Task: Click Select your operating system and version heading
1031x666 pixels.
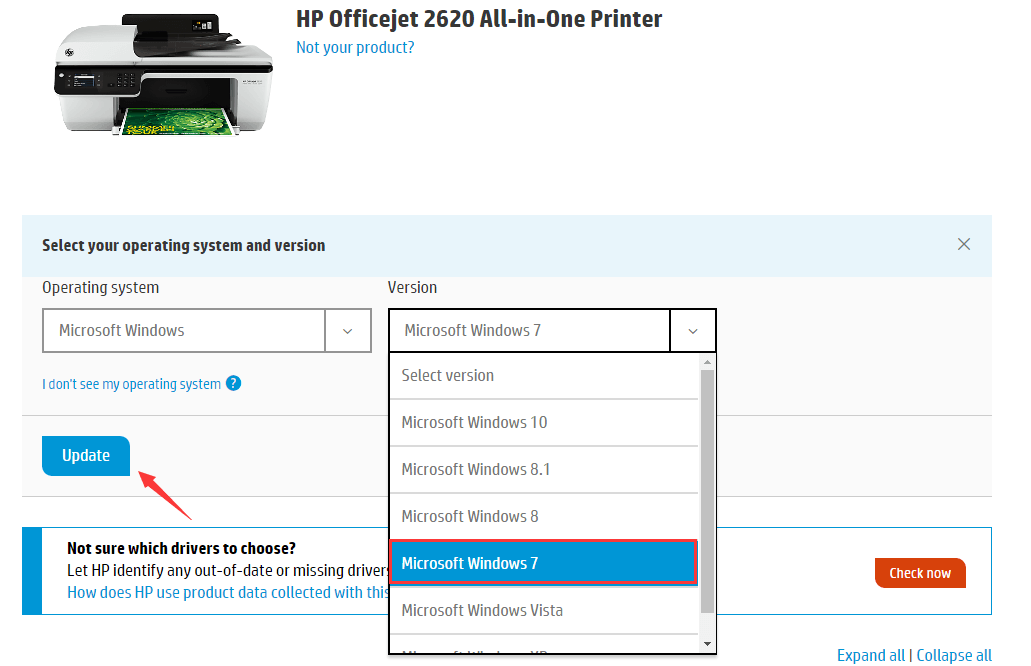Action: (183, 245)
